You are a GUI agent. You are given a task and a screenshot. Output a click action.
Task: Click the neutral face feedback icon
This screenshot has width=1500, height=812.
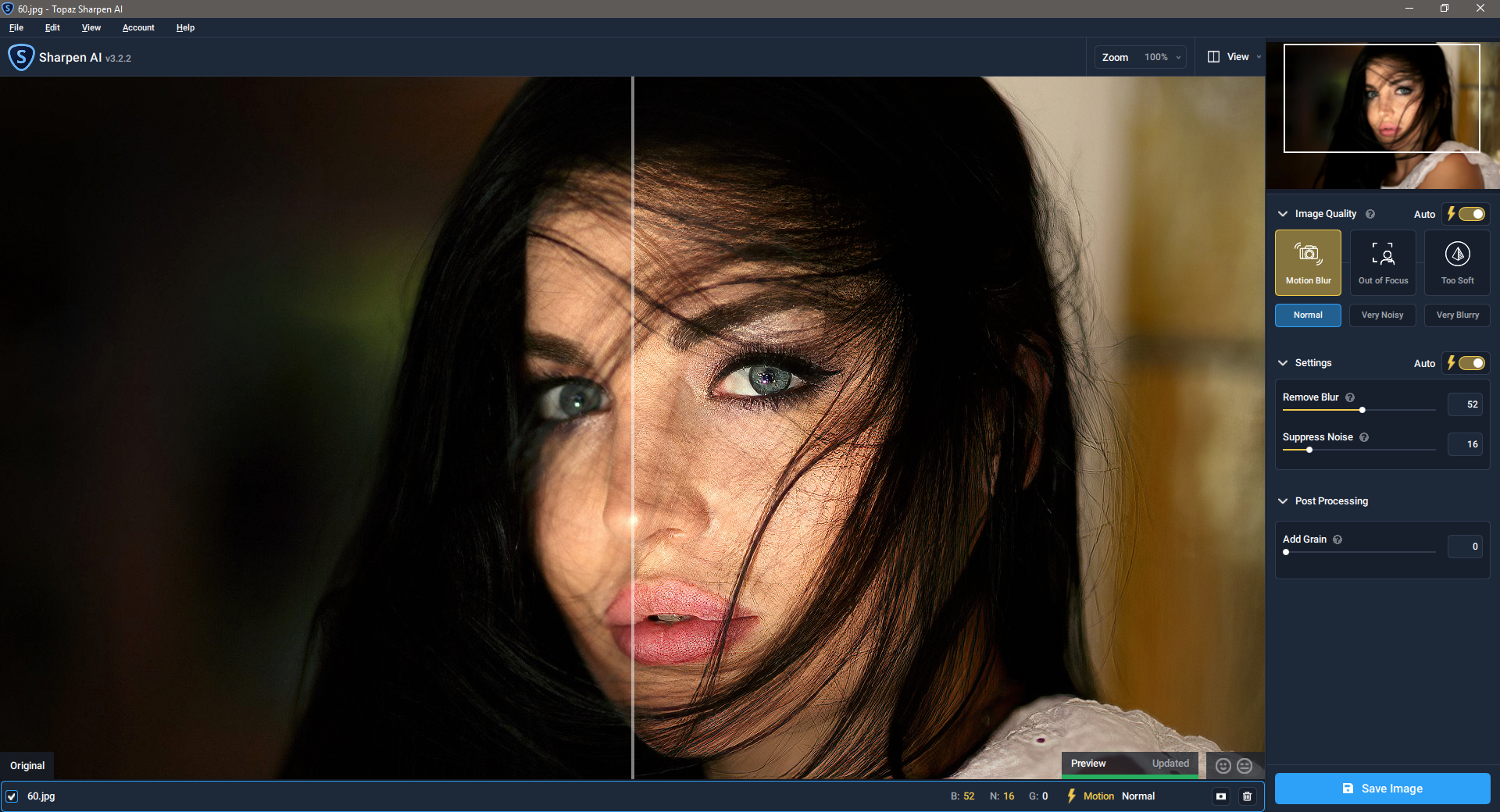(1245, 766)
